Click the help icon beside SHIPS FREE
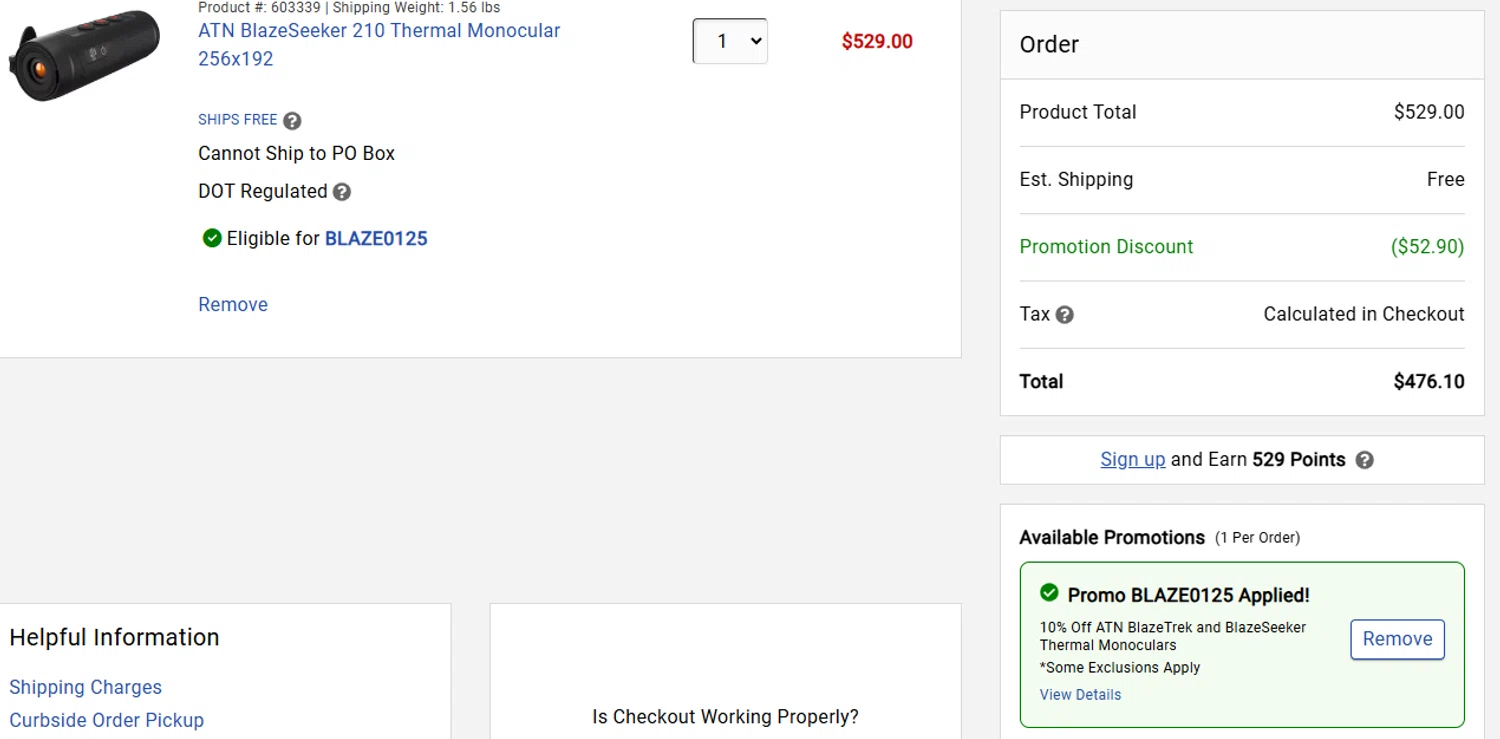 click(x=292, y=121)
